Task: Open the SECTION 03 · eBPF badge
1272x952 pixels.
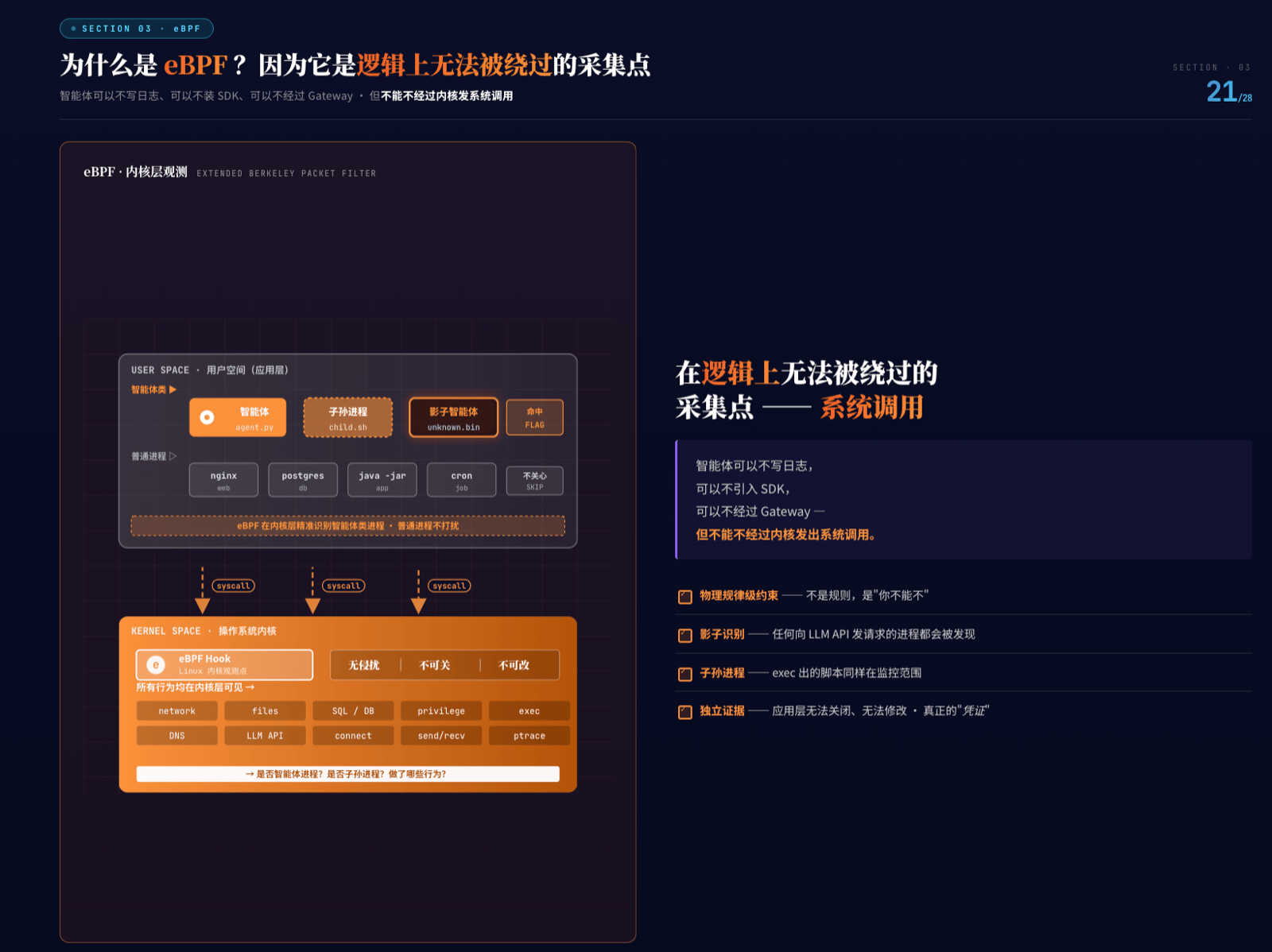Action: [x=137, y=28]
